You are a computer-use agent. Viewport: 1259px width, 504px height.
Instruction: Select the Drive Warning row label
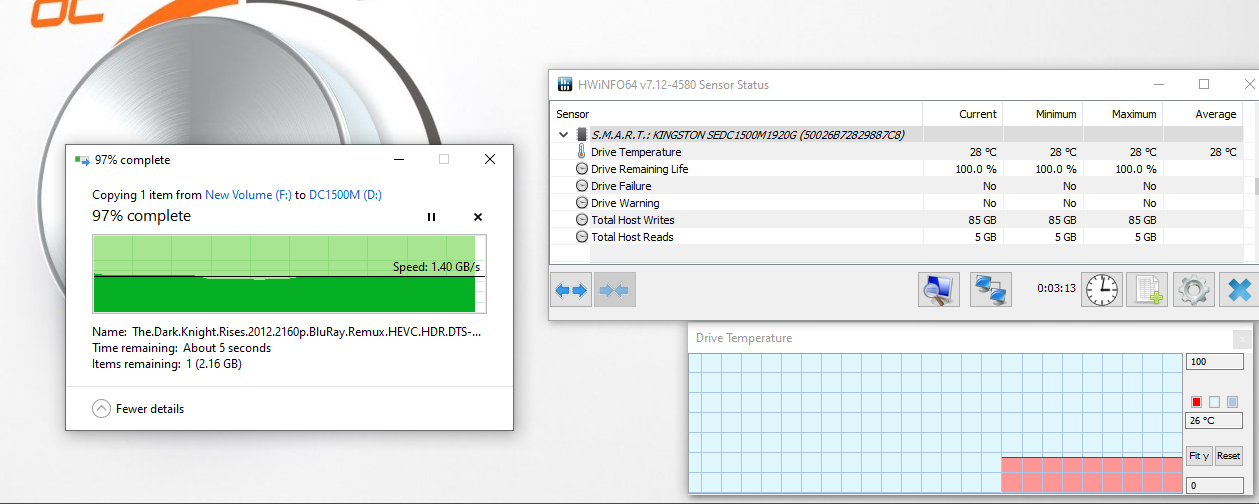[x=625, y=203]
